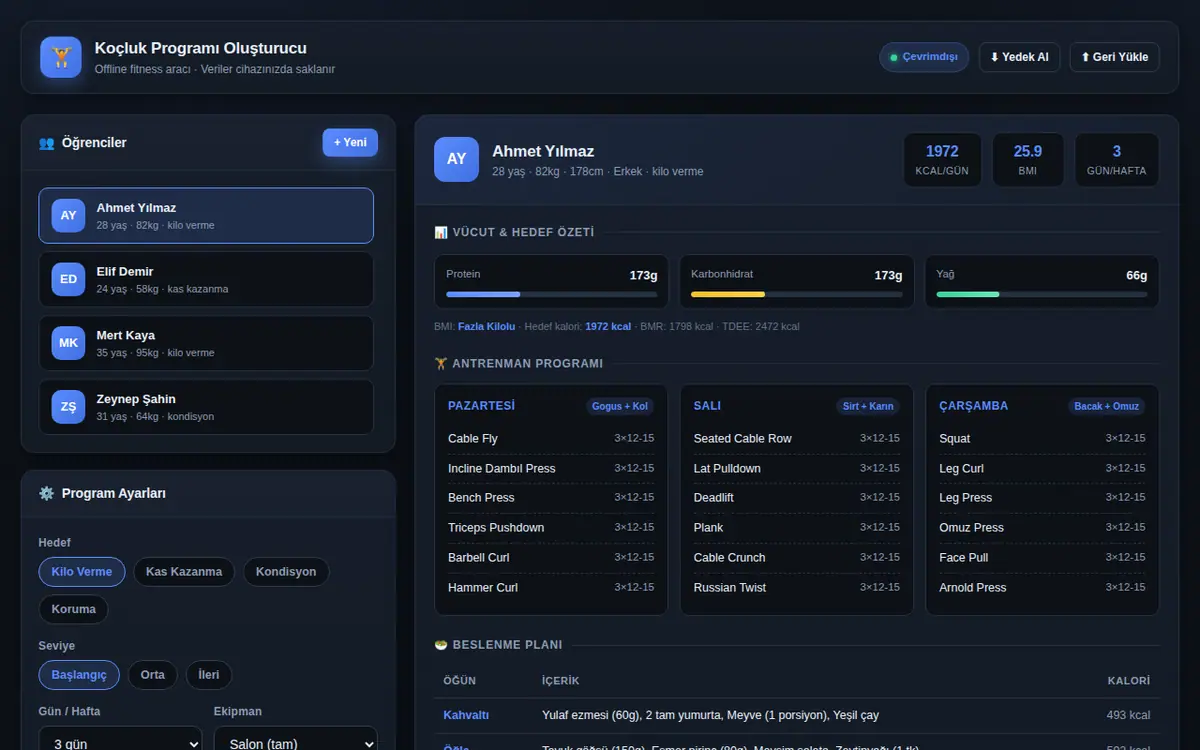The image size is (1200, 750).
Task: Select student Ahmet Yılmaz in the list
Action: (x=206, y=216)
